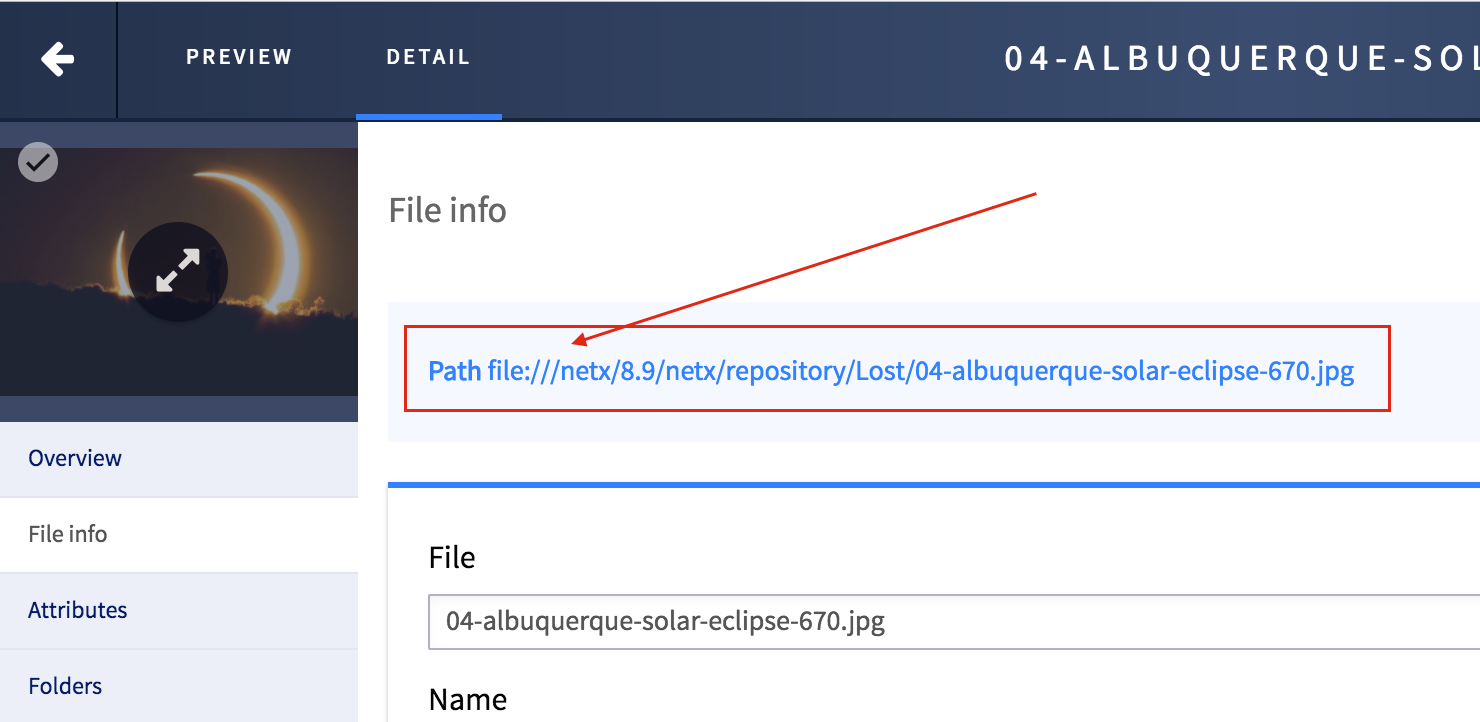Click the "File info" page heading
Viewport: 1480px width, 722px height.
447,211
